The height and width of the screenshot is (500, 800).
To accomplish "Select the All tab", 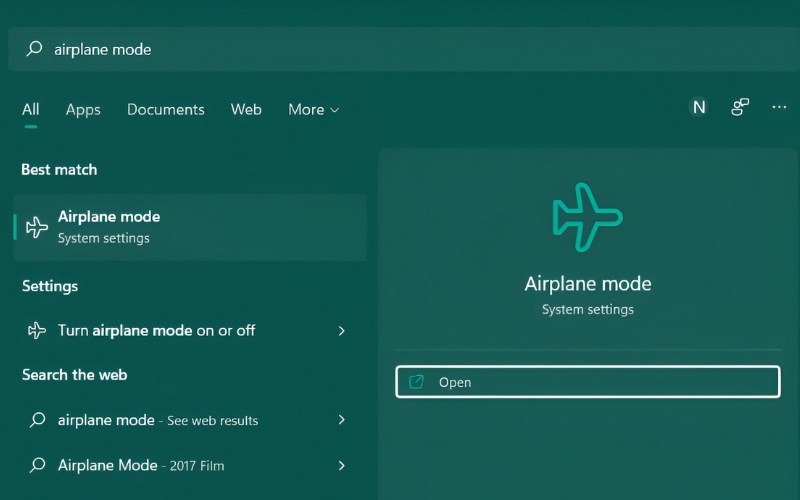I will [31, 110].
